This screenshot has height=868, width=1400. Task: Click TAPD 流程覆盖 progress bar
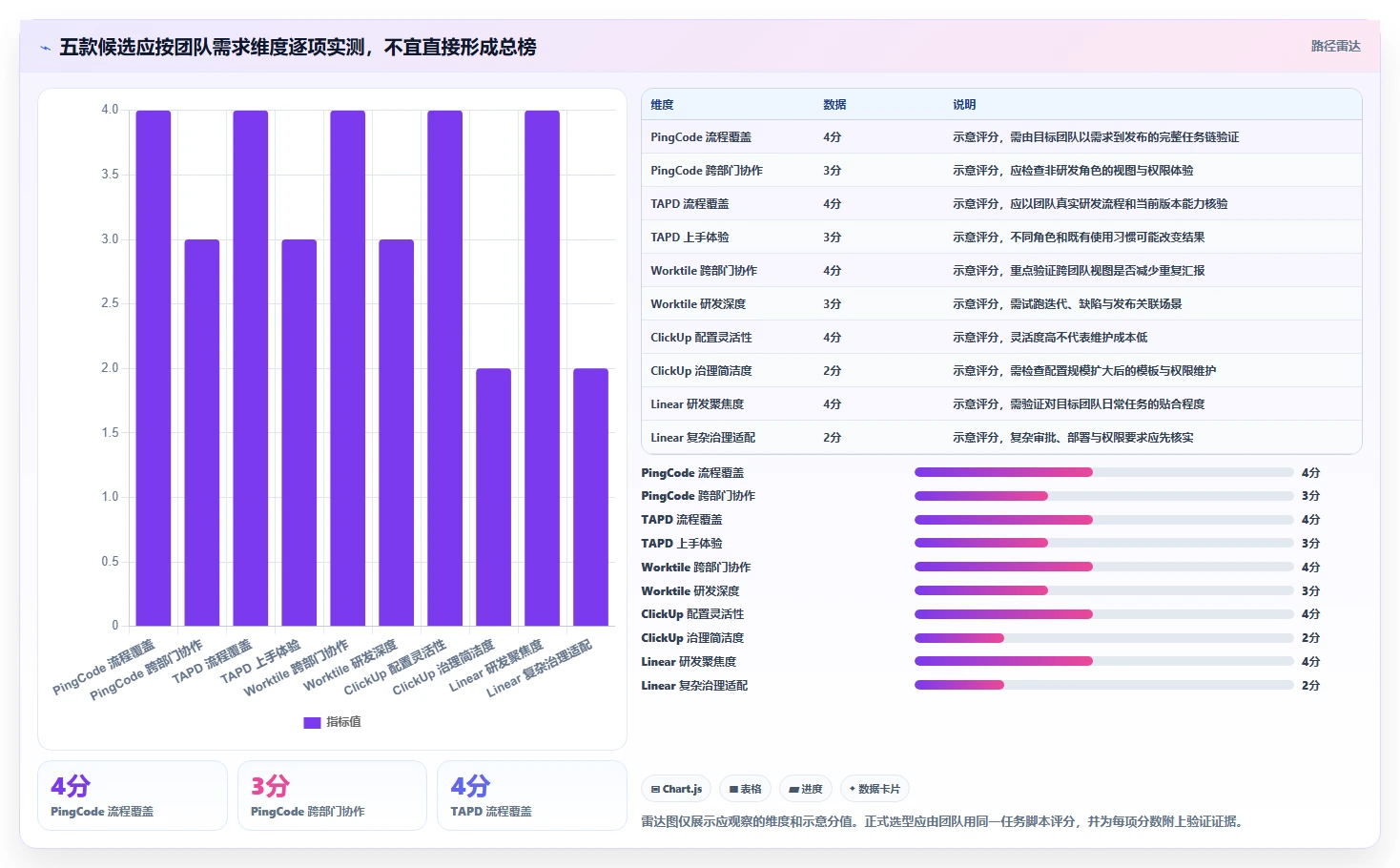(x=1103, y=520)
